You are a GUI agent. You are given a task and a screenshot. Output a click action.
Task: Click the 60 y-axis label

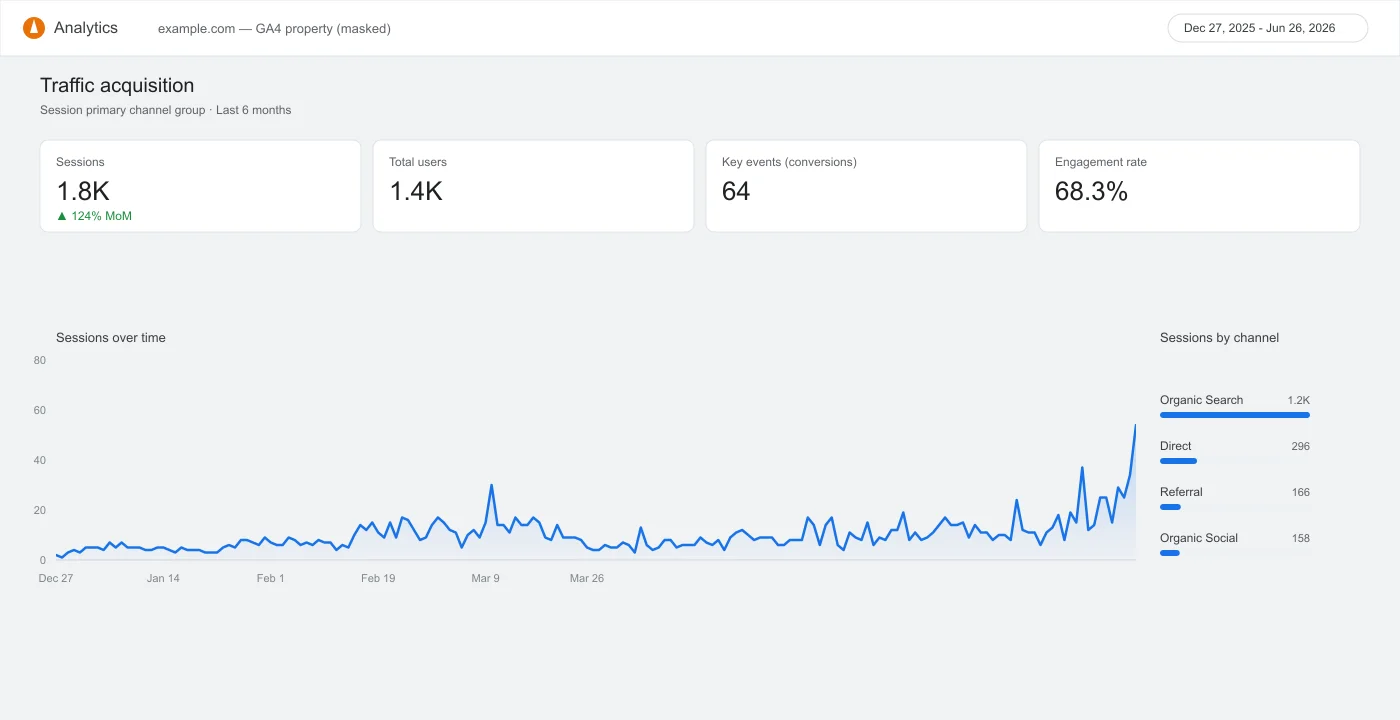click(40, 410)
